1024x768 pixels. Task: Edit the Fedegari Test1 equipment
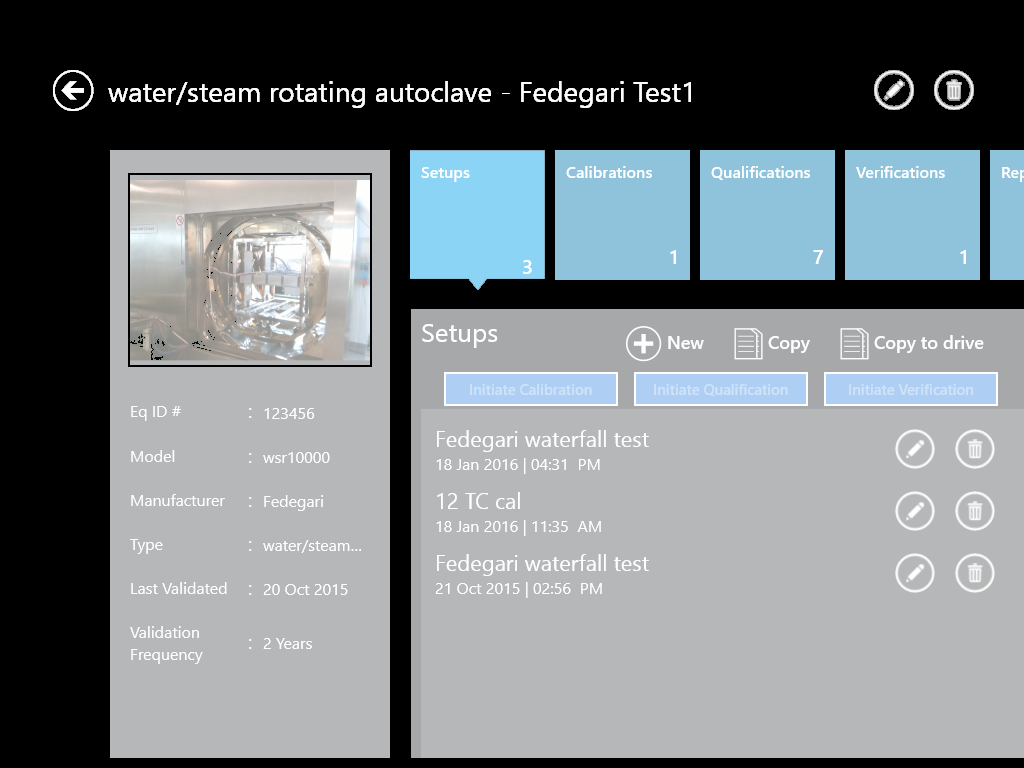point(894,90)
